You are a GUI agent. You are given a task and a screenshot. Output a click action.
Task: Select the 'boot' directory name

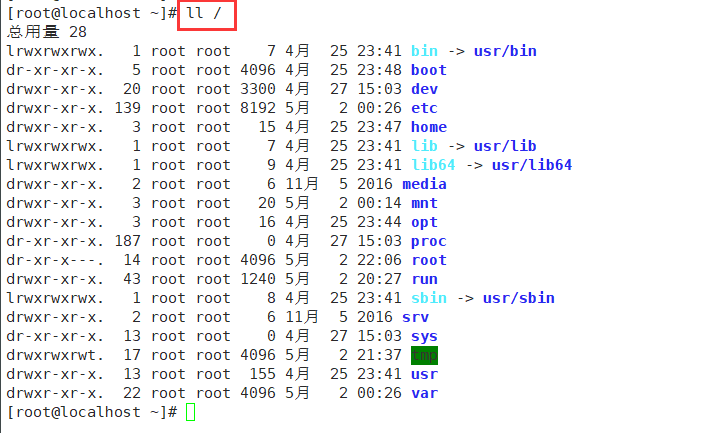click(429, 70)
